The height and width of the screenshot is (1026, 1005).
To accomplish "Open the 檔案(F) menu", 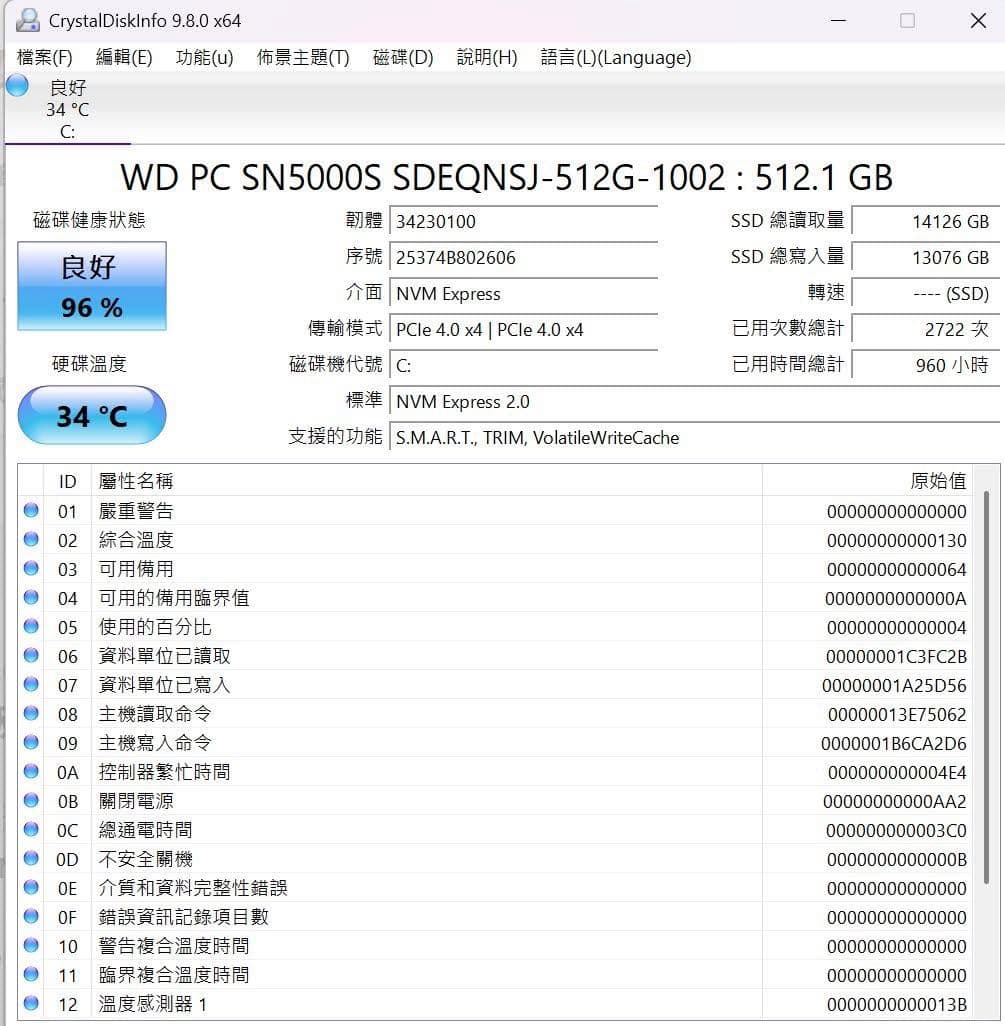I will click(x=44, y=58).
